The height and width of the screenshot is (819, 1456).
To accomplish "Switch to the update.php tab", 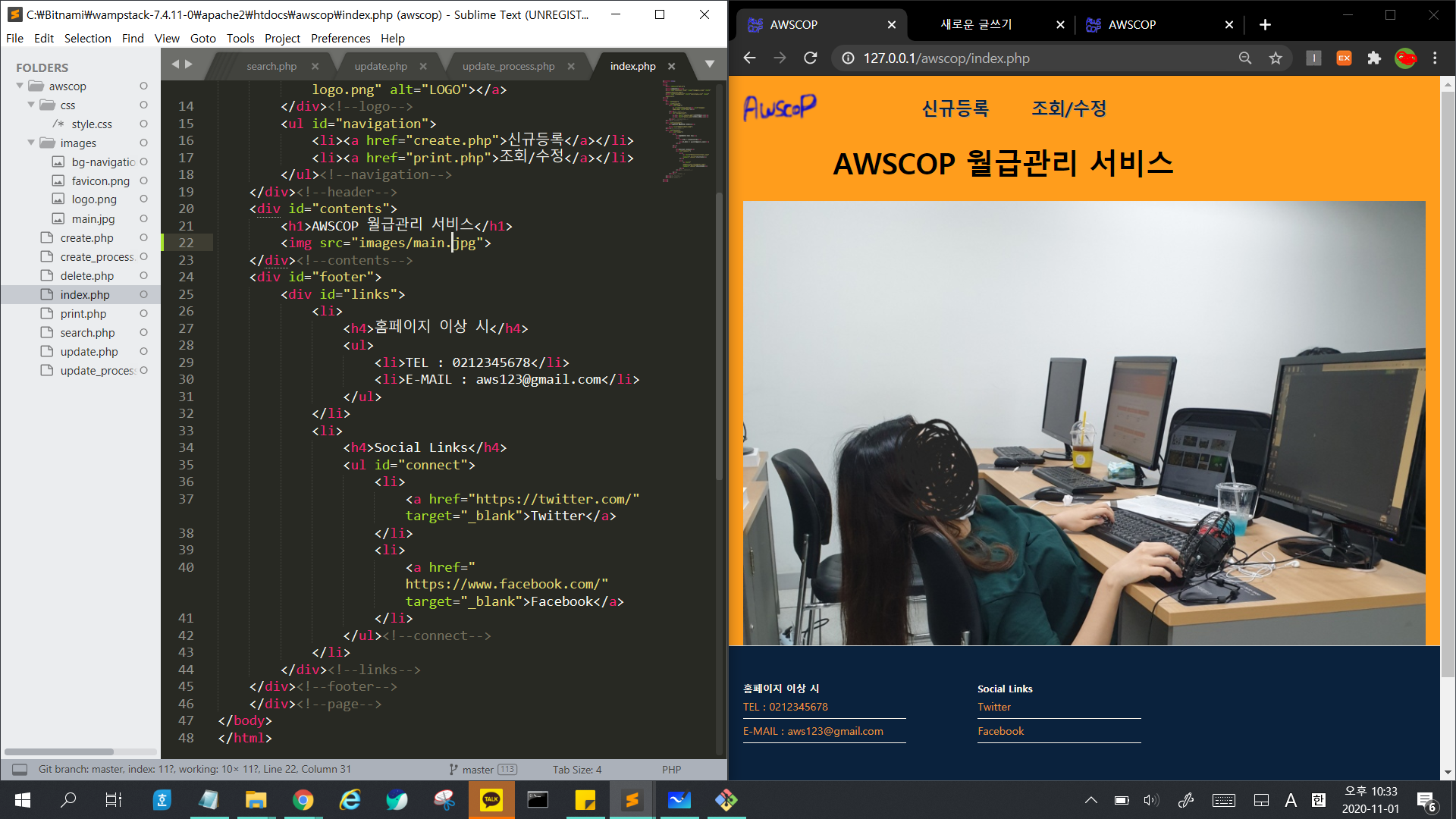I will [381, 66].
